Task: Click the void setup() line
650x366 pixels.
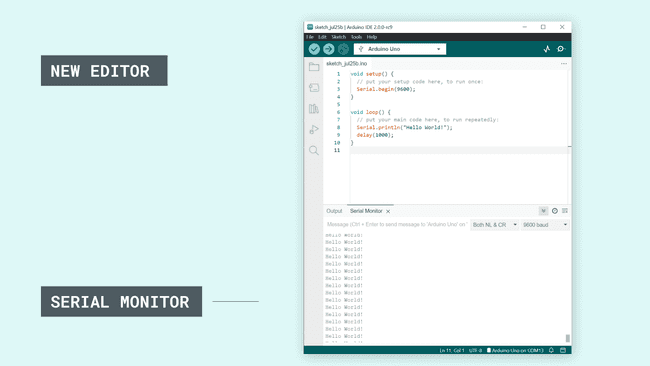Action: [x=372, y=74]
